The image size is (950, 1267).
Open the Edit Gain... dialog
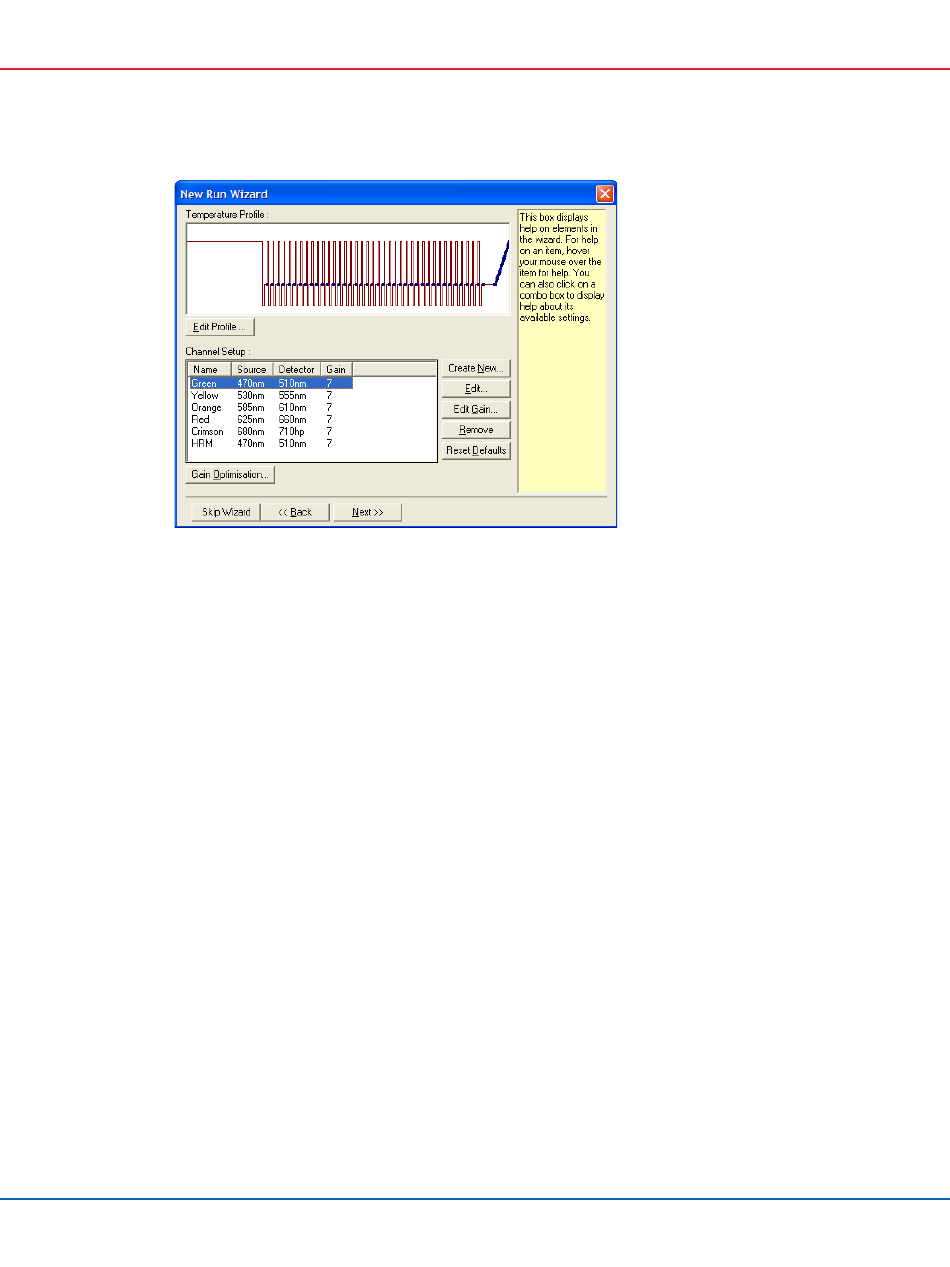[x=476, y=409]
